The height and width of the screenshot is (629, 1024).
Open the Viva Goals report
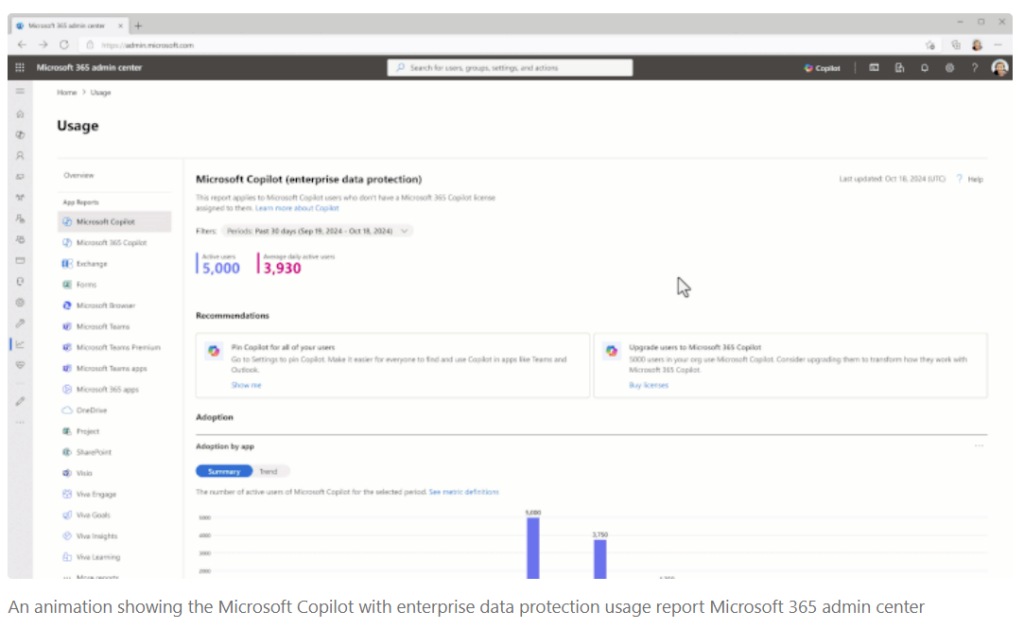(93, 515)
